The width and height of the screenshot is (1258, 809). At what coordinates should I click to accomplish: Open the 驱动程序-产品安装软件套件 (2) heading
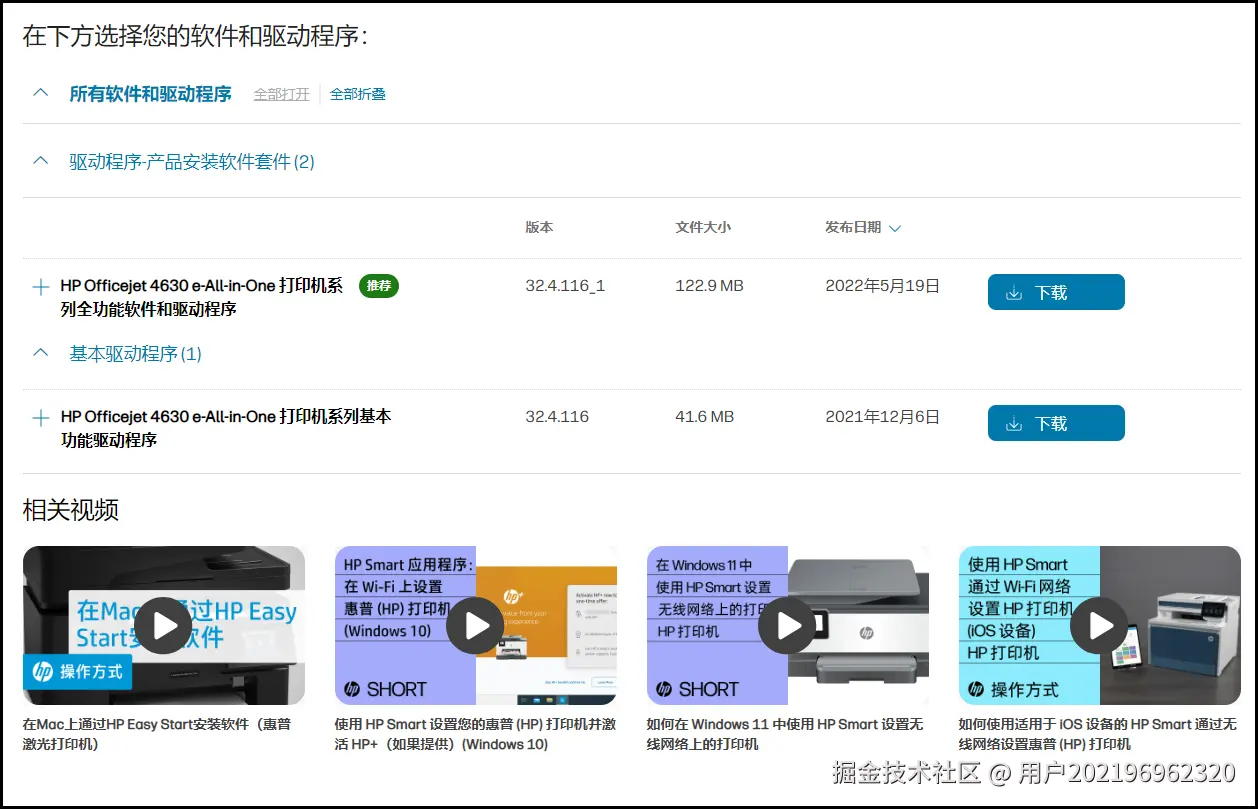coord(192,162)
